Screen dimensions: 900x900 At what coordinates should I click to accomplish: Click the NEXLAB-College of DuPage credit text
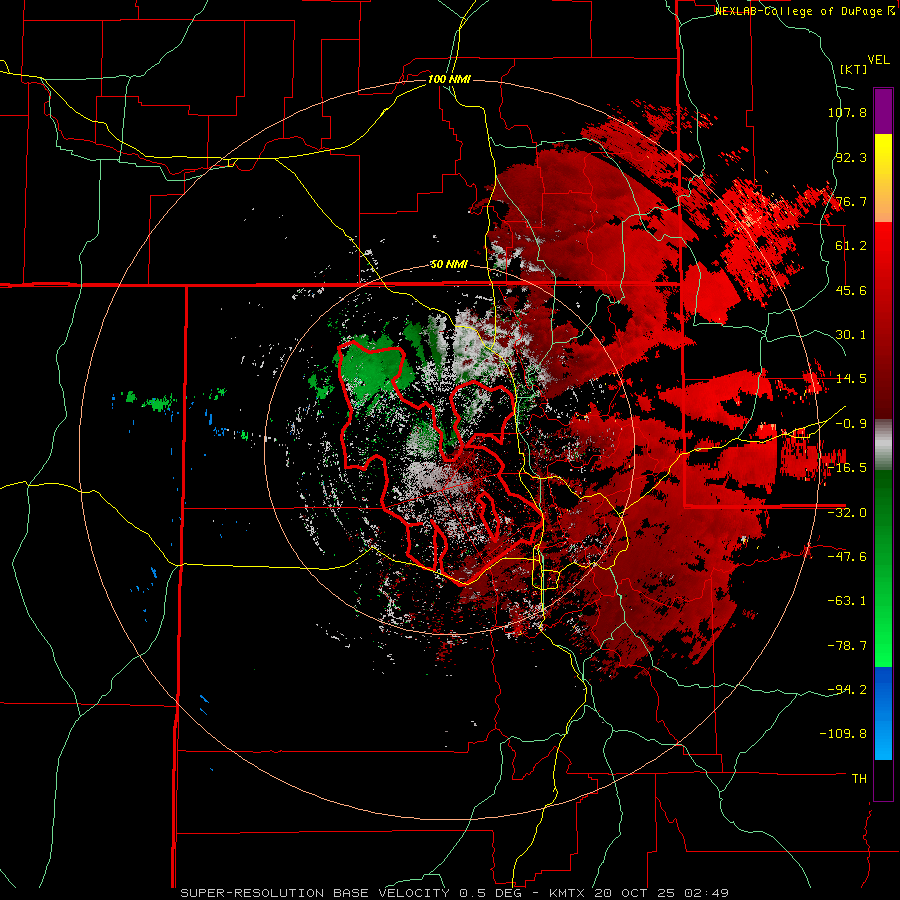(804, 11)
